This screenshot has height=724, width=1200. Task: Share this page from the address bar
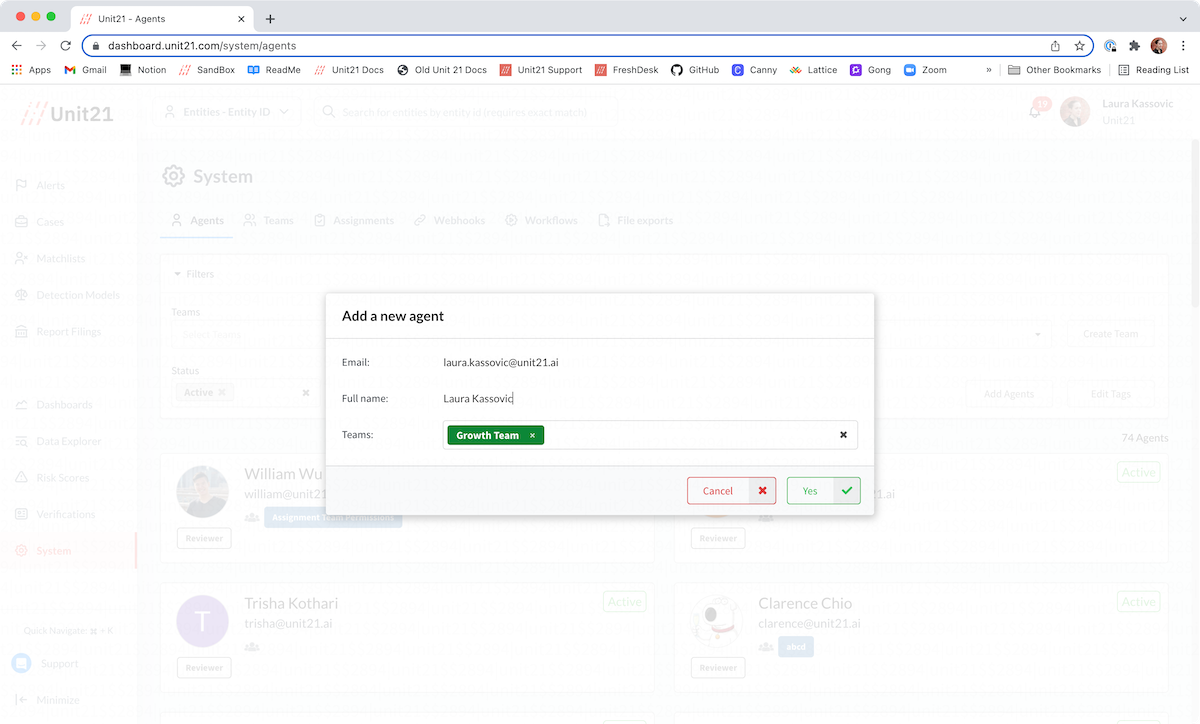[1056, 45]
